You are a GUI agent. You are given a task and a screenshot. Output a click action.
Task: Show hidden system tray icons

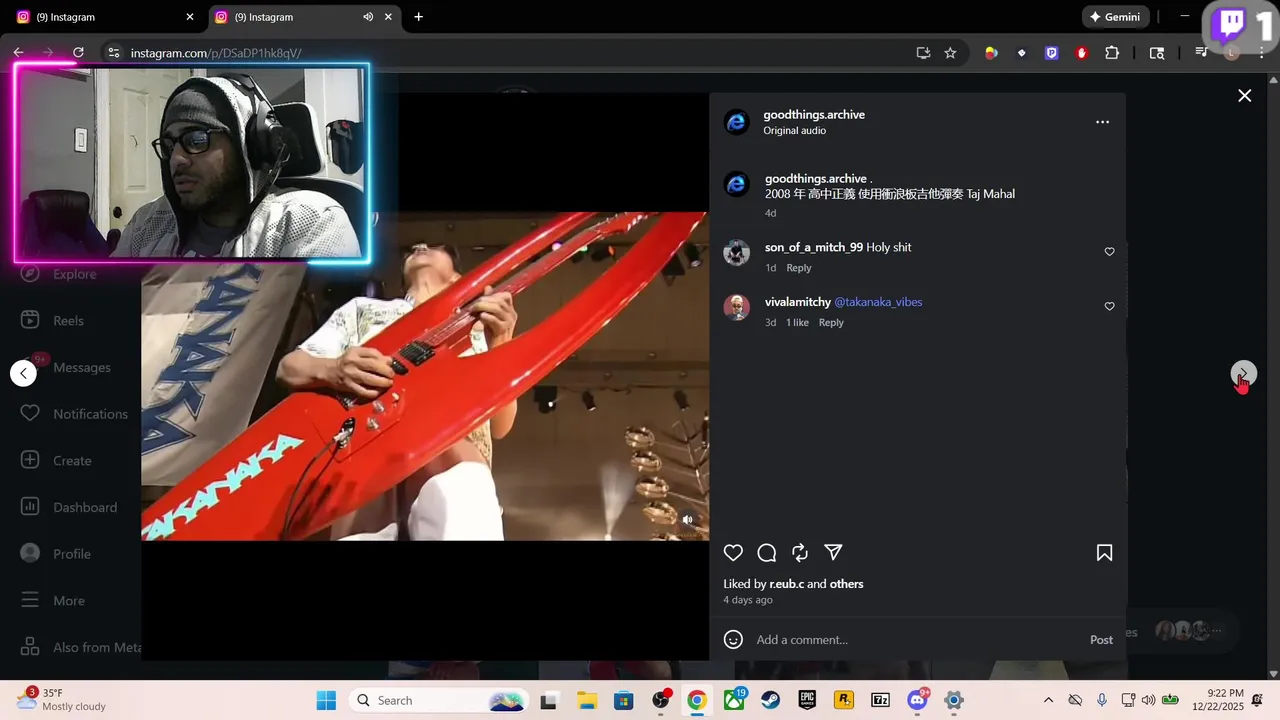[1048, 700]
